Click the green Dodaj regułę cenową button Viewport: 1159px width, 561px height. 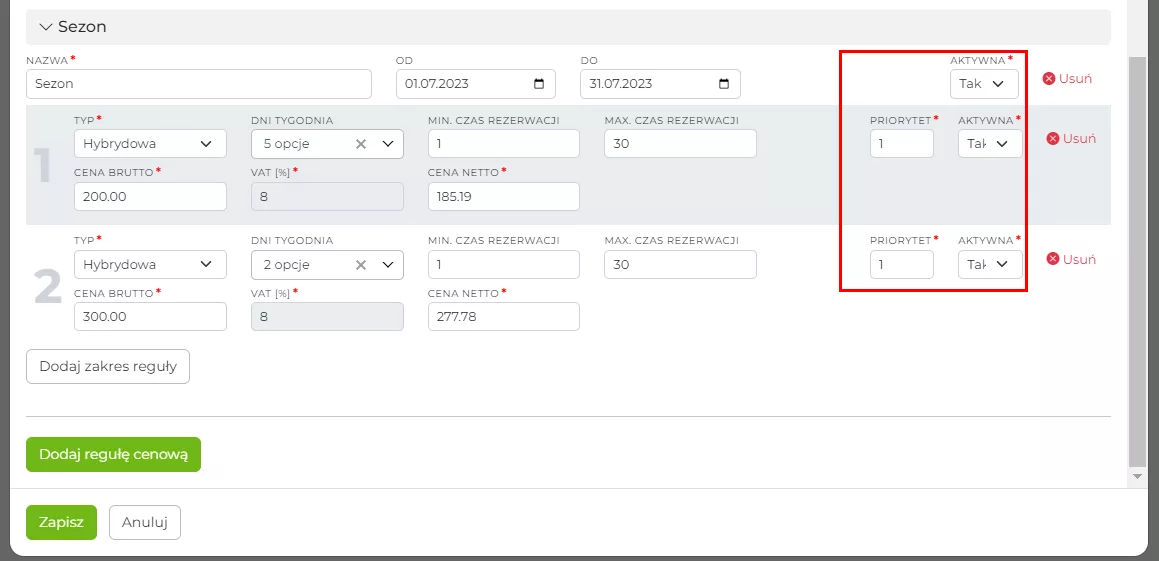[113, 454]
